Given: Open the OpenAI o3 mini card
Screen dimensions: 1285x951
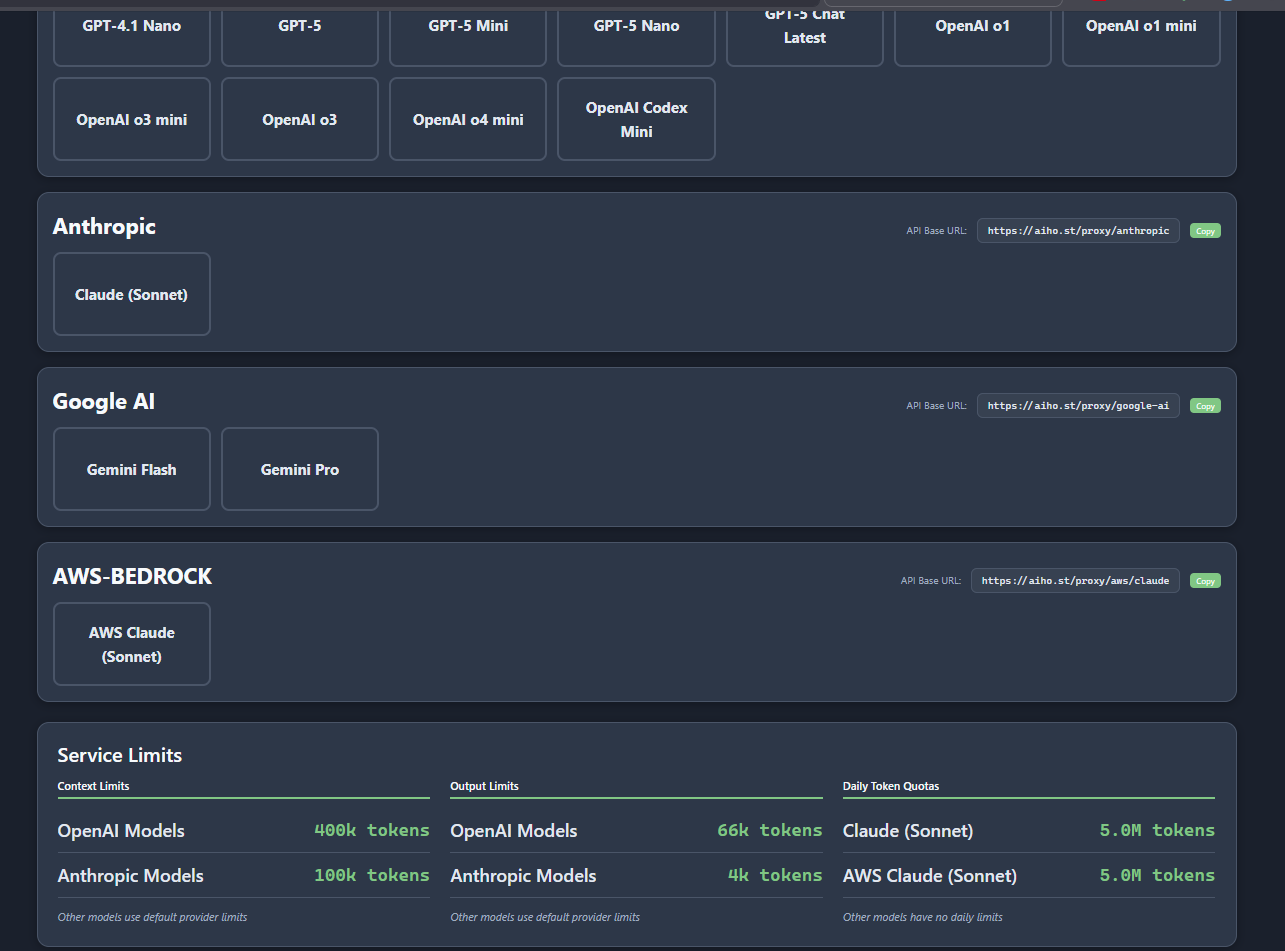Looking at the screenshot, I should [x=132, y=119].
